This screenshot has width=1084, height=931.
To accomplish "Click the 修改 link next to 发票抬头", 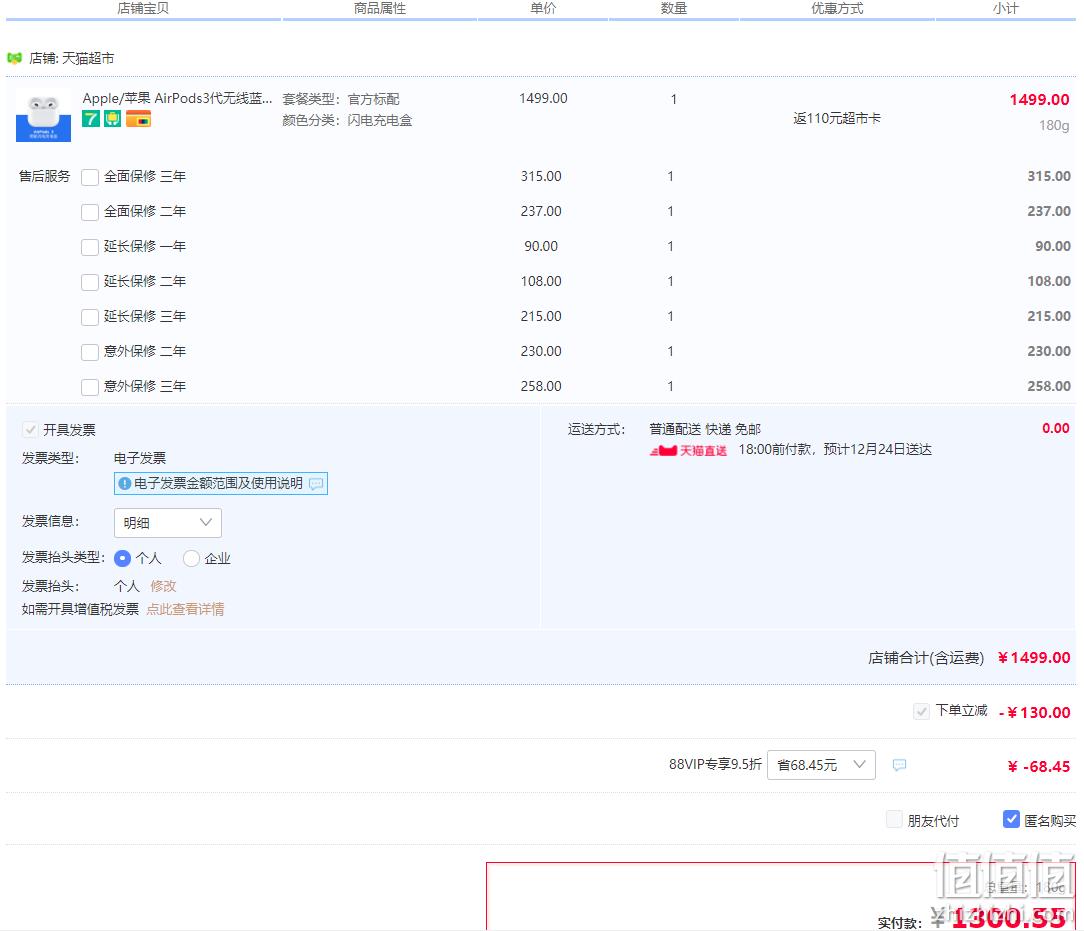I will click(x=163, y=586).
